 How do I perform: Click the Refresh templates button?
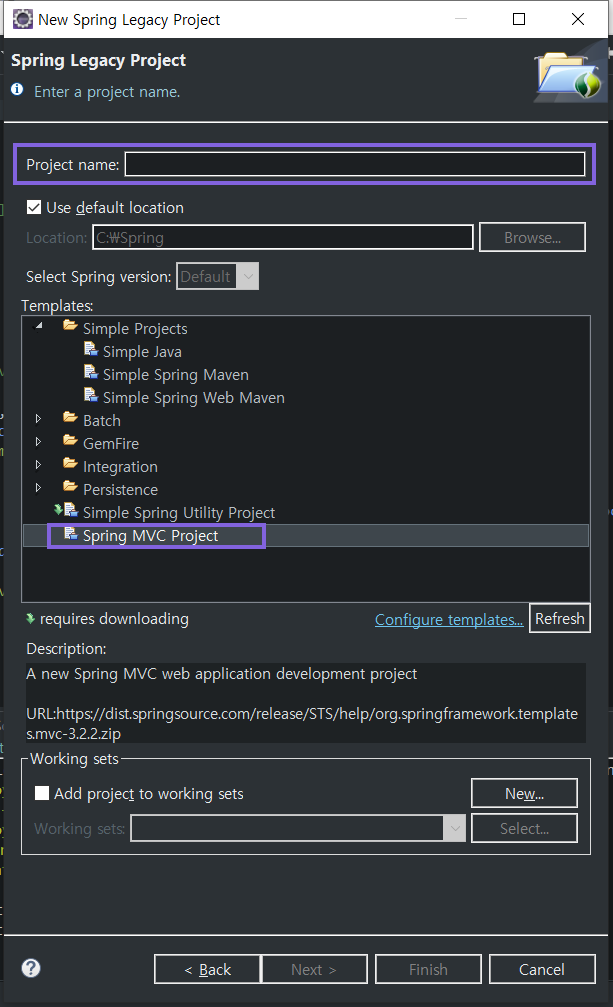tap(560, 618)
